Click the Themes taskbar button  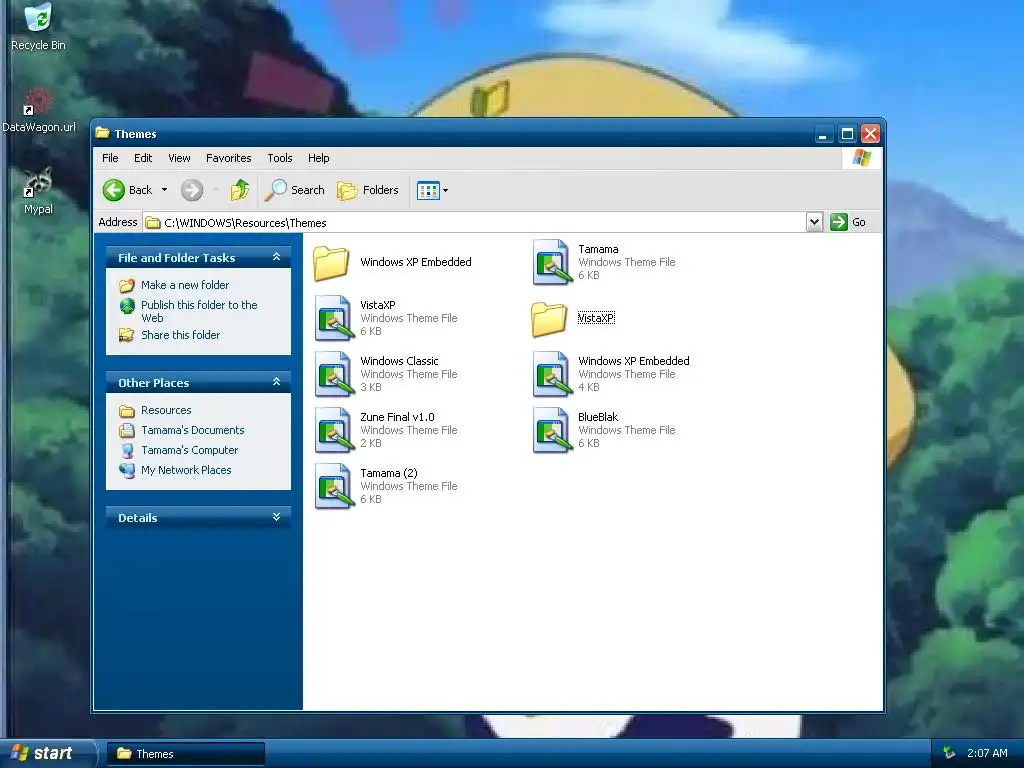[x=185, y=754]
